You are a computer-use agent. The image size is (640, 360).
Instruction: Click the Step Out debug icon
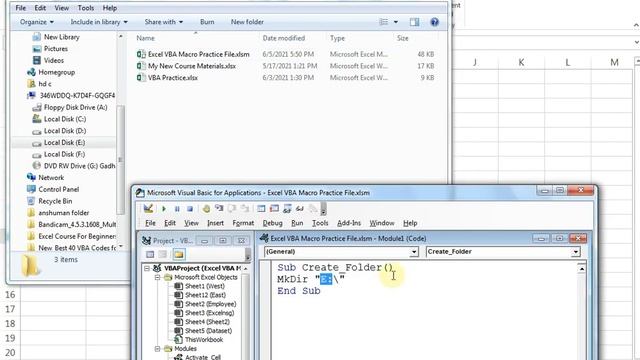coord(244,209)
